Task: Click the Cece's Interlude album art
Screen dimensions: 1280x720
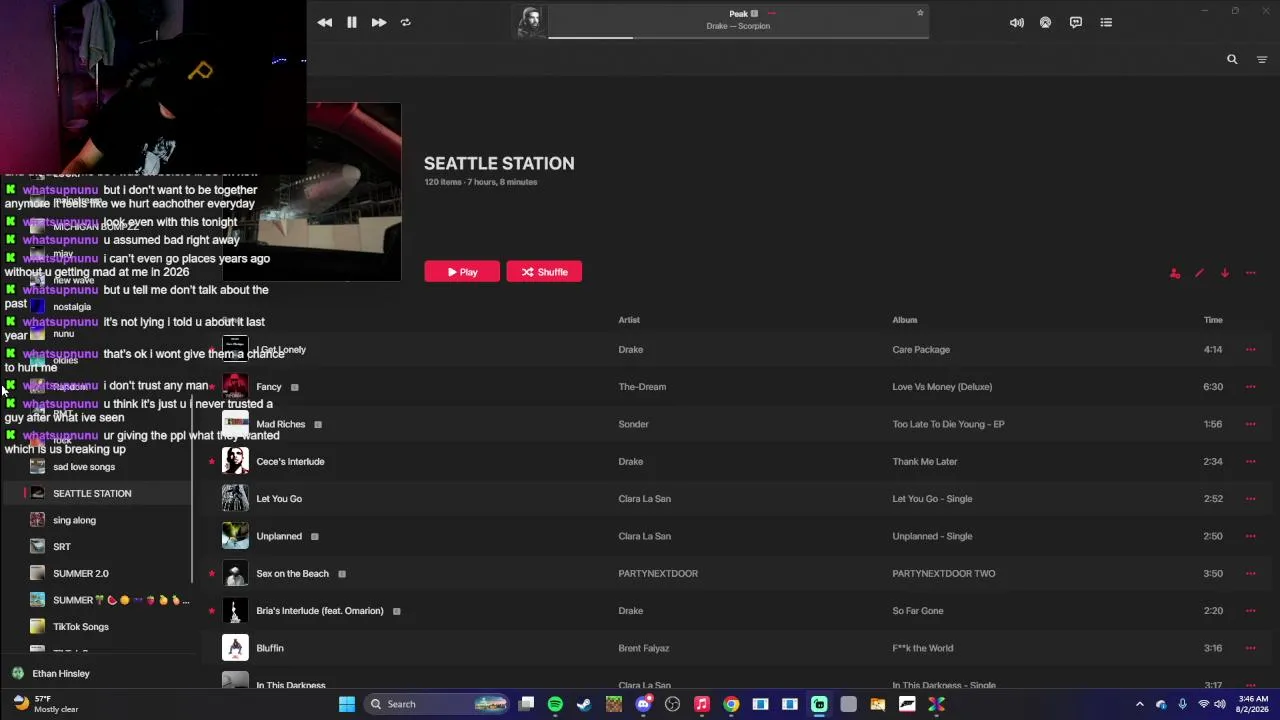Action: click(235, 461)
